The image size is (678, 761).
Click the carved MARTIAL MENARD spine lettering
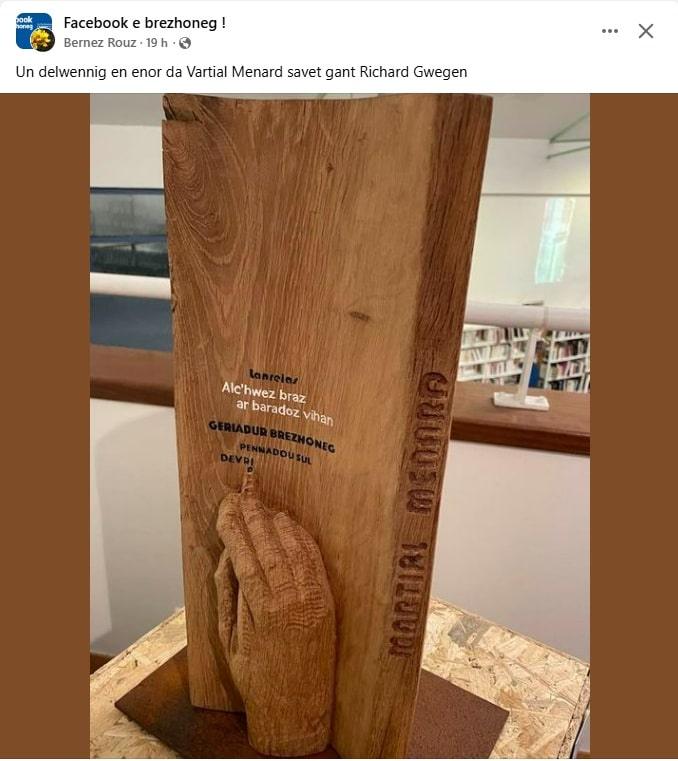coord(418,513)
